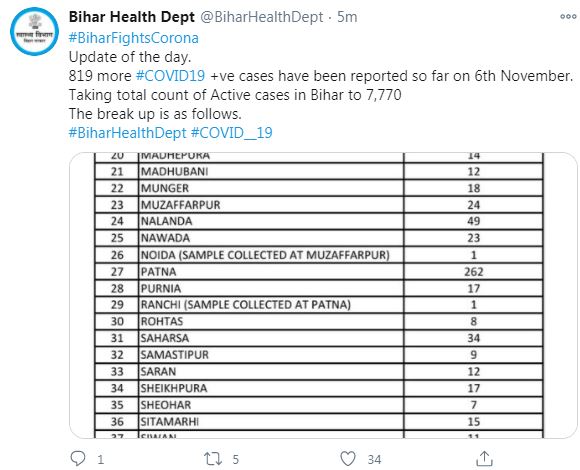Open the district table image attachment
Screen dimensions: 580x470
point(323,295)
